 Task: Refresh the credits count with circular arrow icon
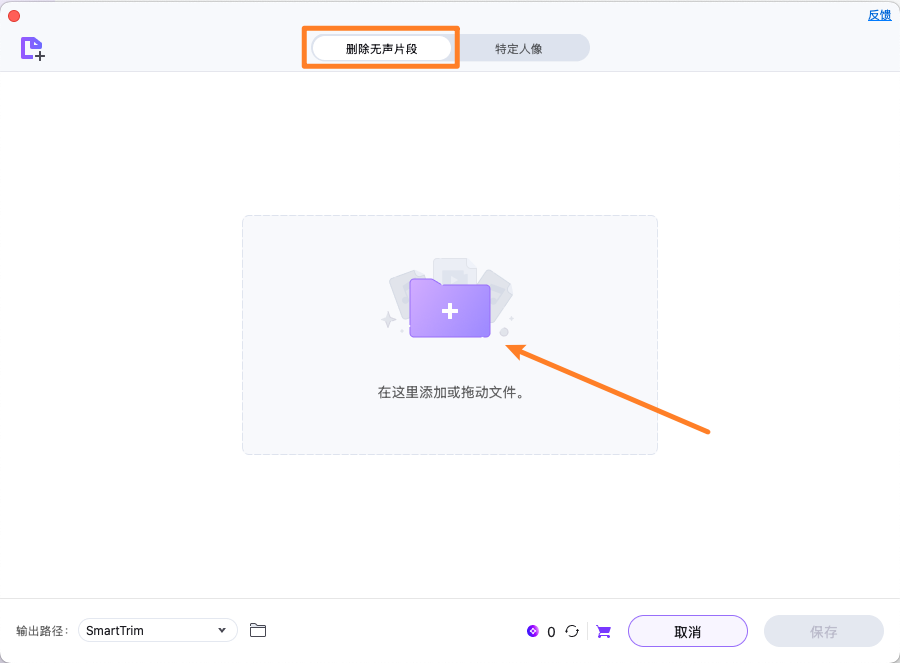[572, 631]
